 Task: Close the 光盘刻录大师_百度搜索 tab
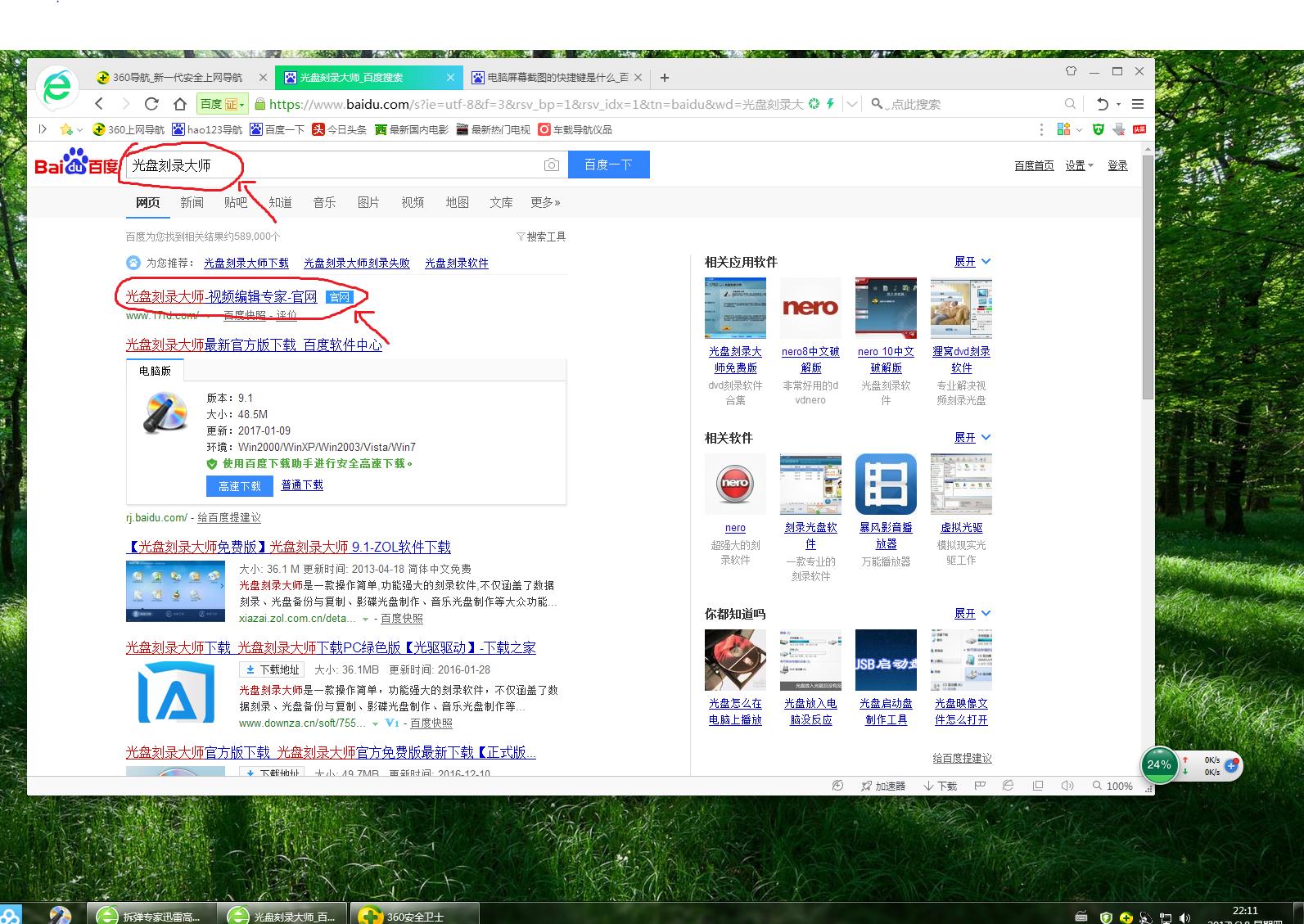[x=450, y=78]
